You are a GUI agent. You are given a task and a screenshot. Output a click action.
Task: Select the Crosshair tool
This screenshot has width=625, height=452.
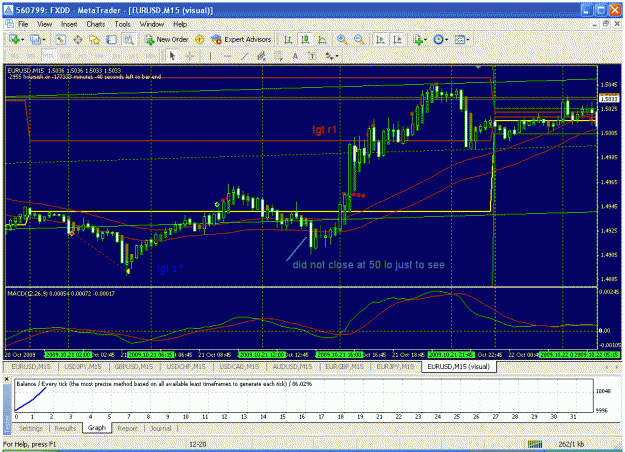pos(190,56)
